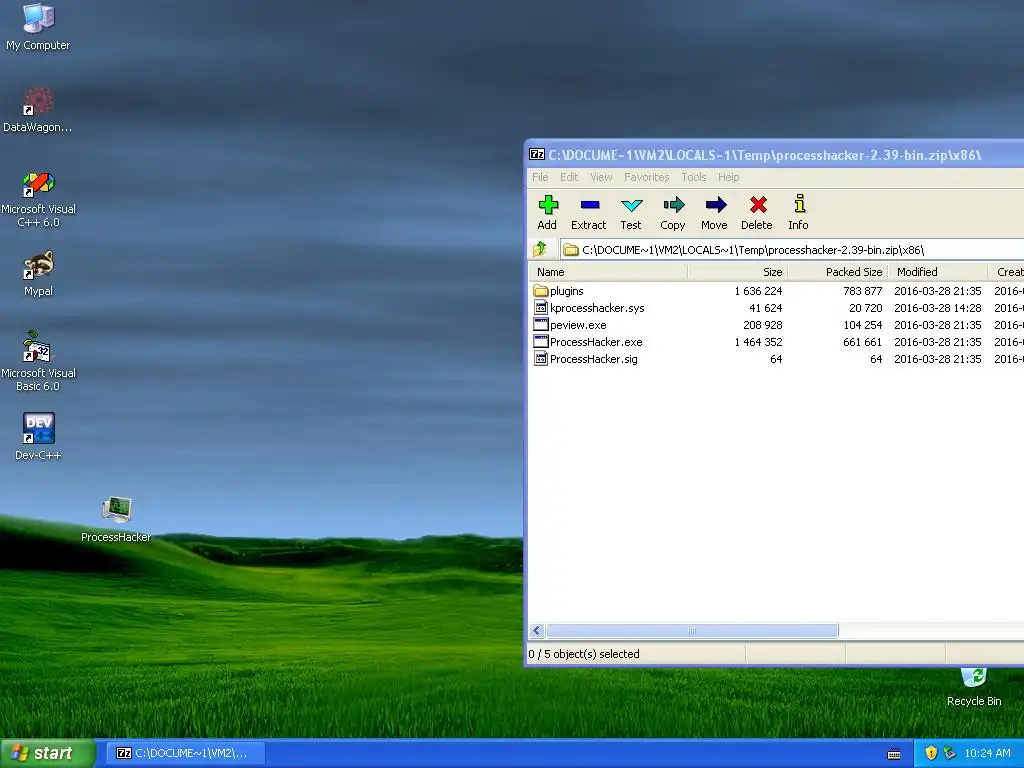Click the packed size value 20 720
This screenshot has height=768, width=1024.
point(866,308)
